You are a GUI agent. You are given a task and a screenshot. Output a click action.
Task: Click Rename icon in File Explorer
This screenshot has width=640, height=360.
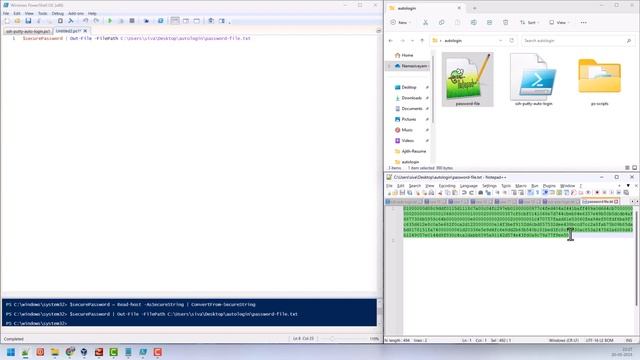pyautogui.click(x=473, y=22)
